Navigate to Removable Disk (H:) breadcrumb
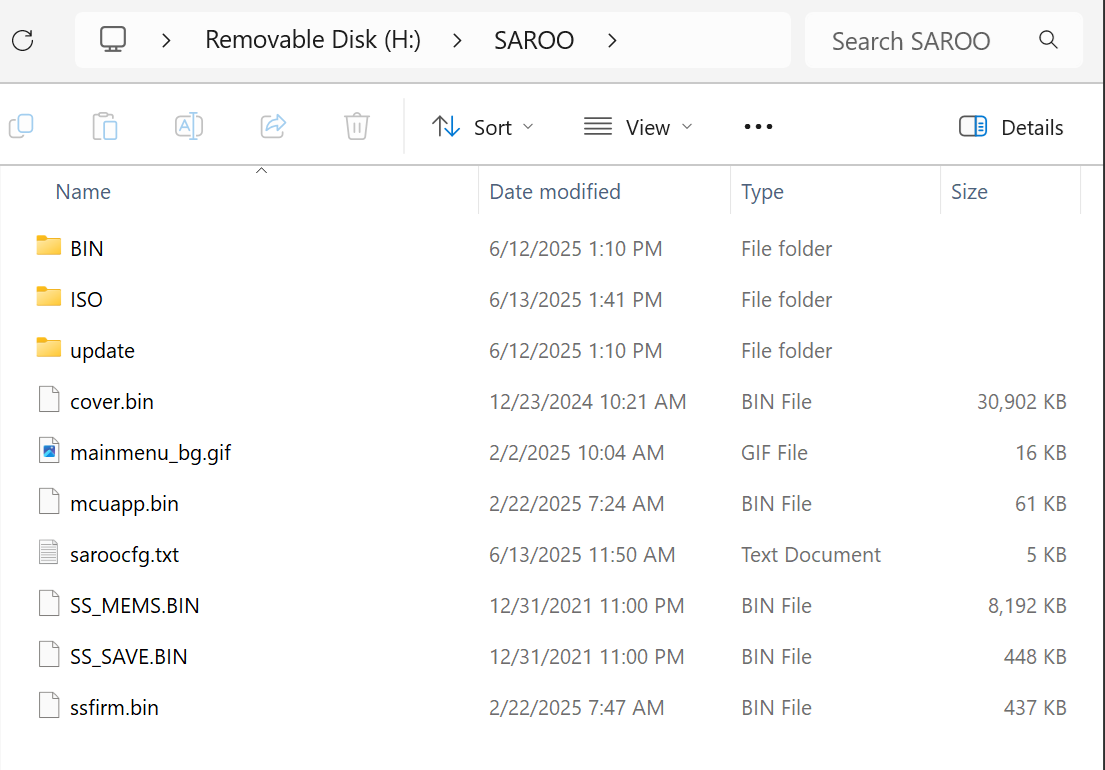The image size is (1105, 770). (313, 40)
